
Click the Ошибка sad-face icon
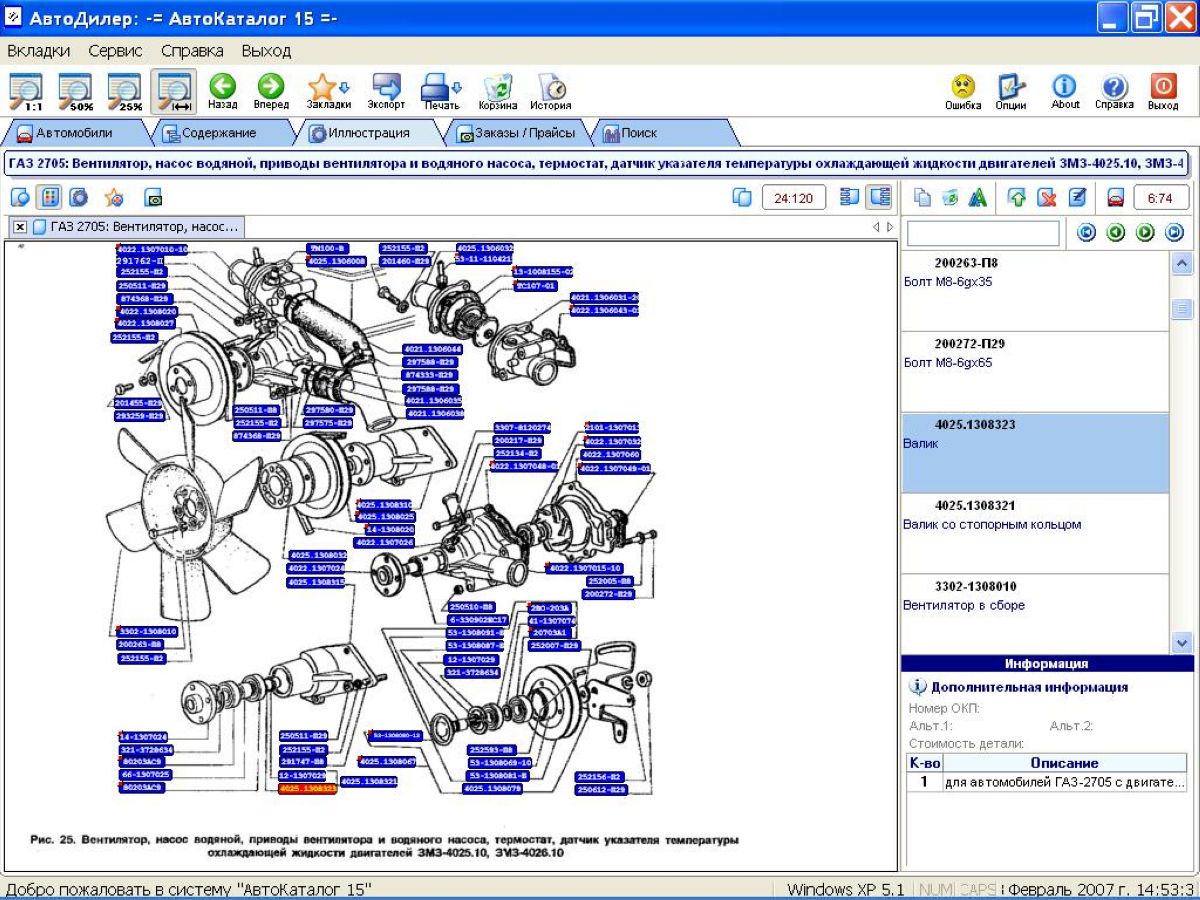[963, 91]
